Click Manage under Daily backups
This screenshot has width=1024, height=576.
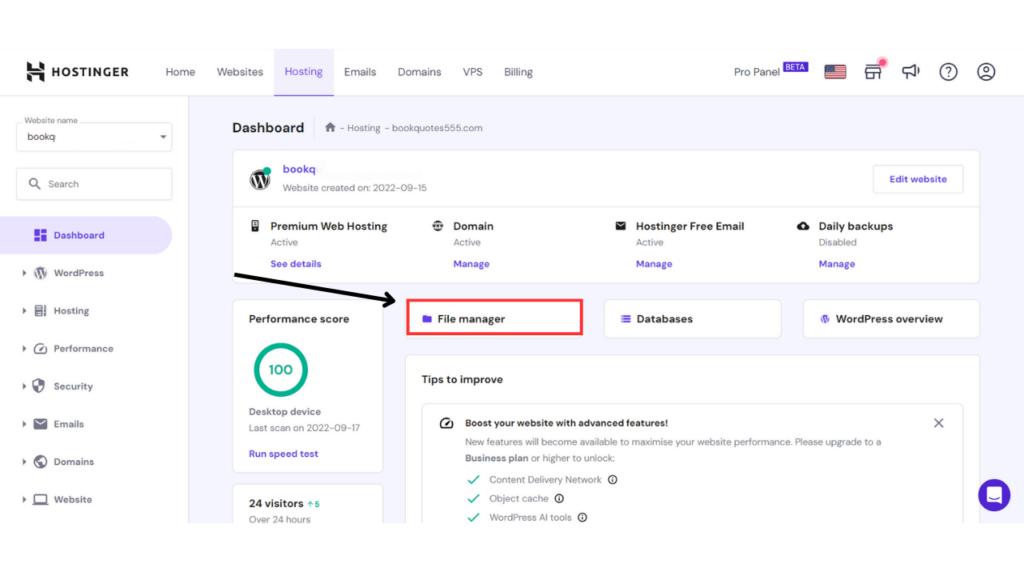click(x=837, y=264)
